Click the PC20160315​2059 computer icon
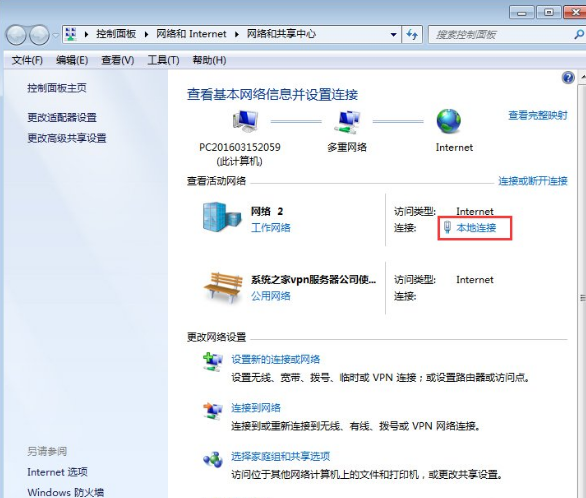Image resolution: width=586 pixels, height=498 pixels. 245,121
